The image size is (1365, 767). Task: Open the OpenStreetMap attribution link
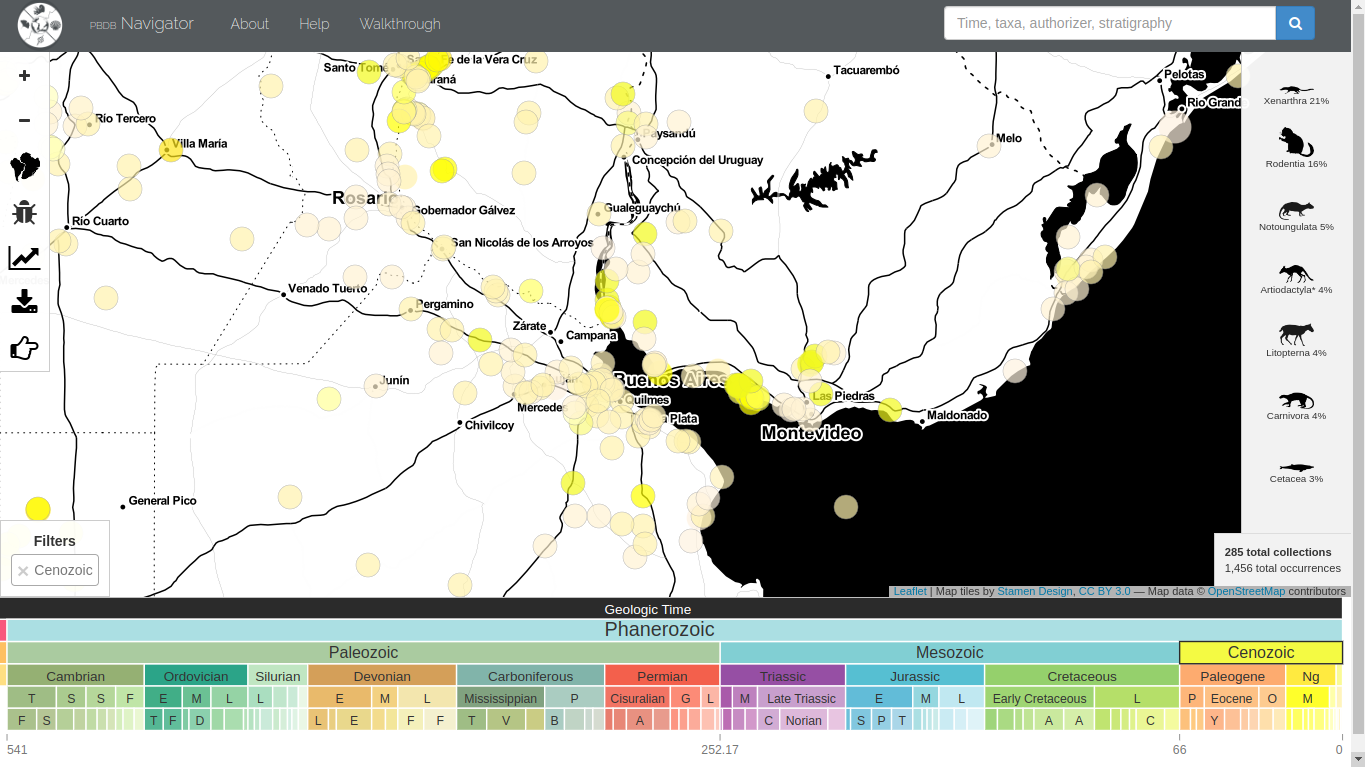1246,591
